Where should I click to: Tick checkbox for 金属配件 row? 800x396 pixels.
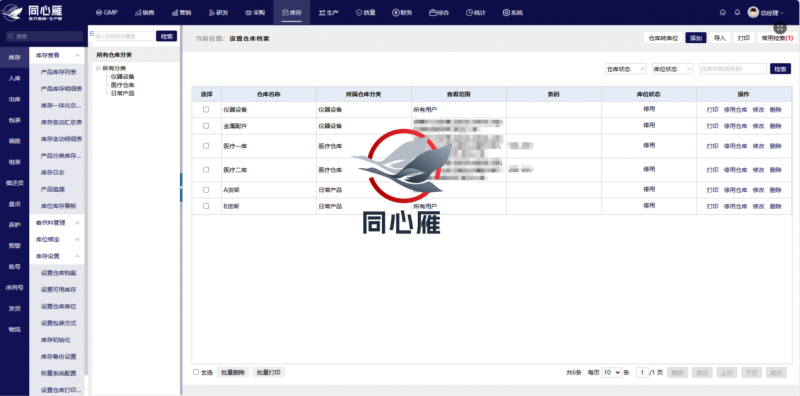(x=206, y=126)
